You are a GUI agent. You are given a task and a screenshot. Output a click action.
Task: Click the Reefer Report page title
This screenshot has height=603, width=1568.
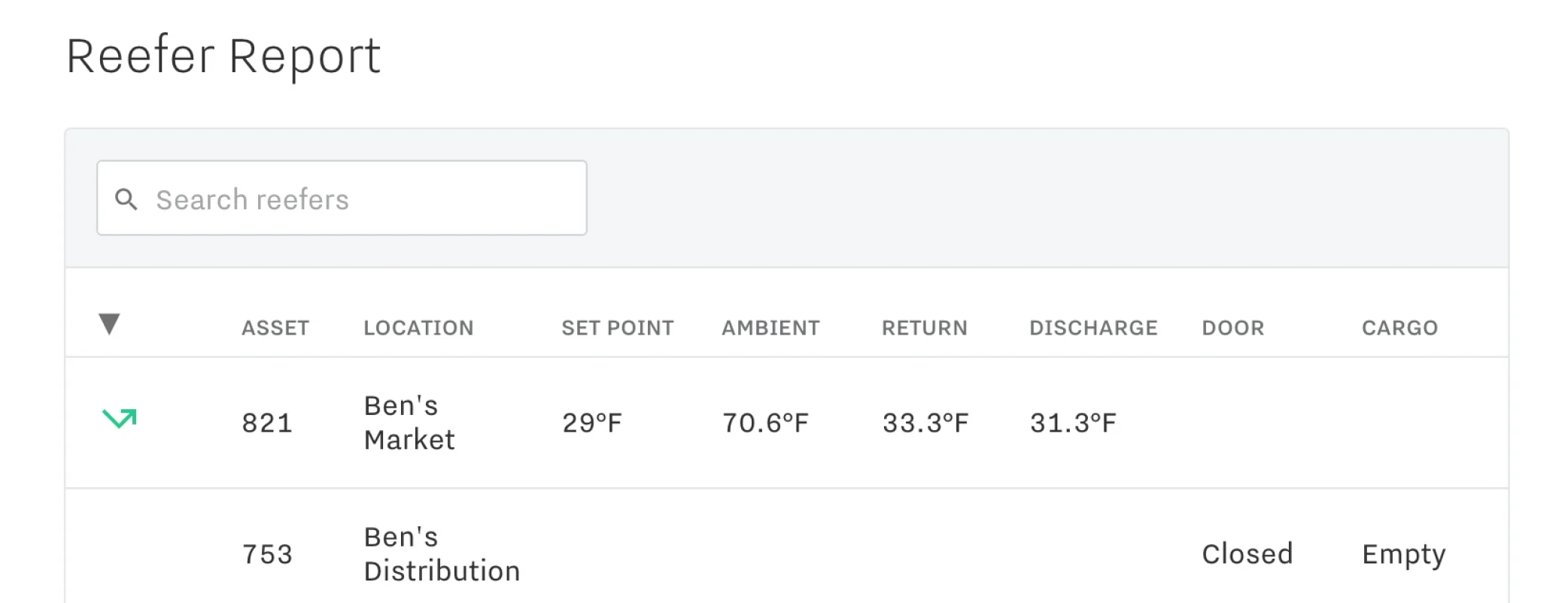pyautogui.click(x=223, y=55)
